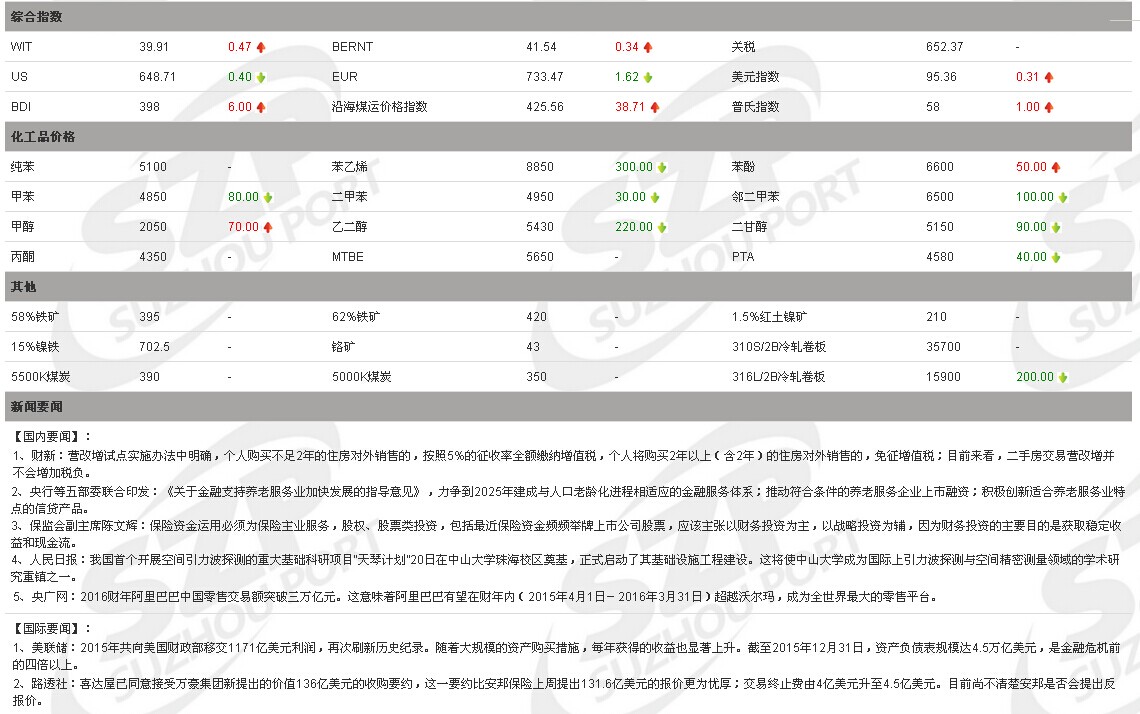The image size is (1140, 714).
Task: Click the 5000K煤炭 label
Action: tap(361, 377)
